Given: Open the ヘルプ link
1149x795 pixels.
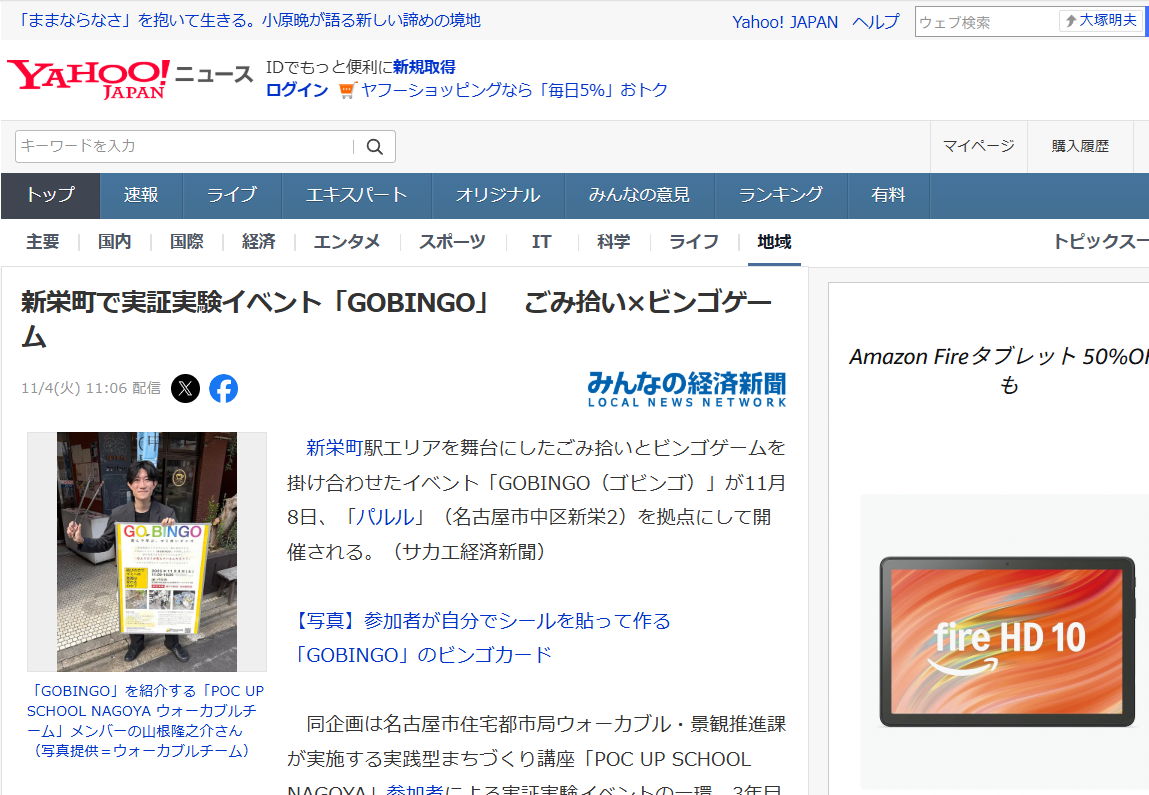Looking at the screenshot, I should (876, 22).
